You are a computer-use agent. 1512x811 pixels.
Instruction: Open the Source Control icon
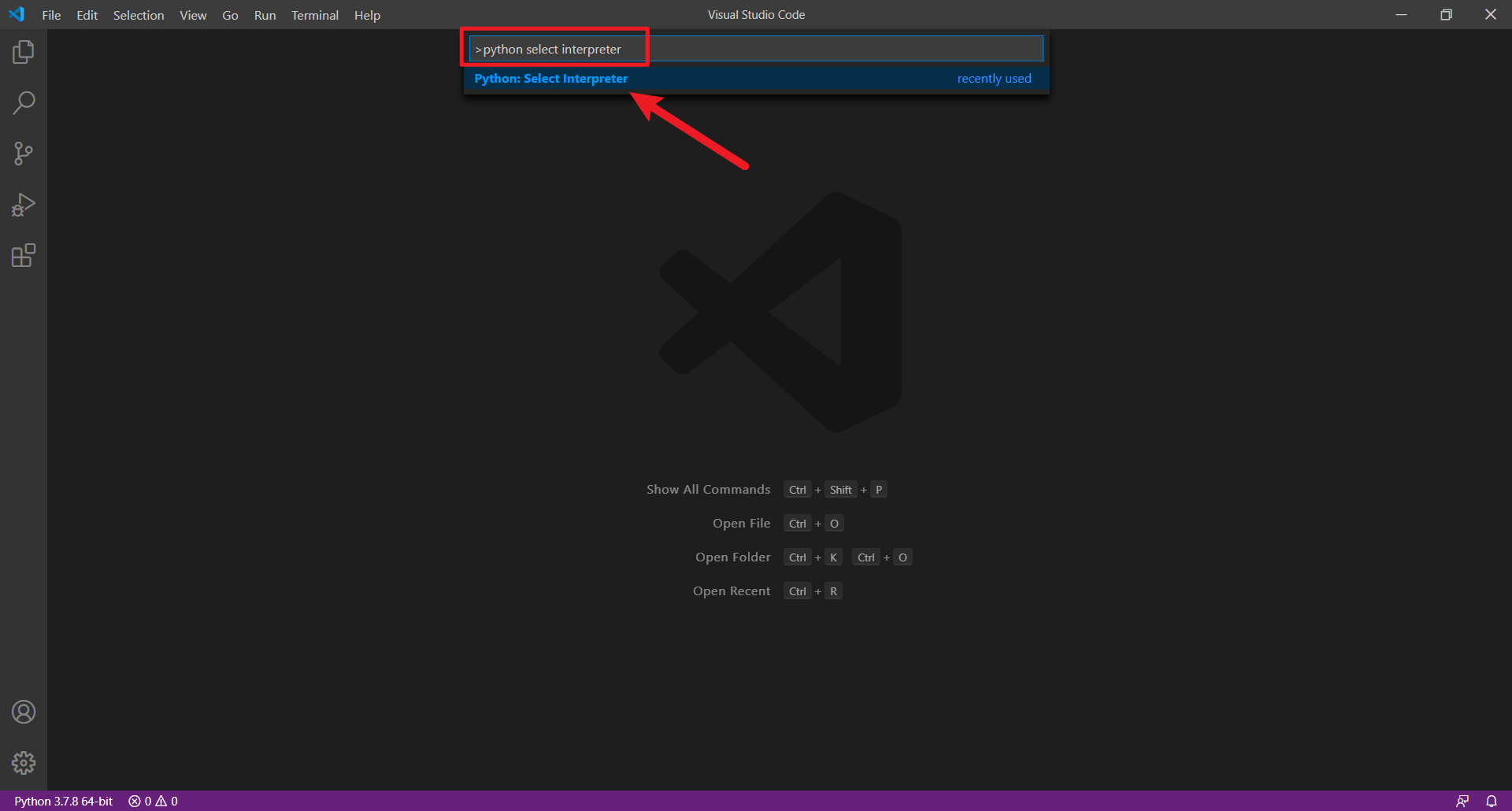24,153
